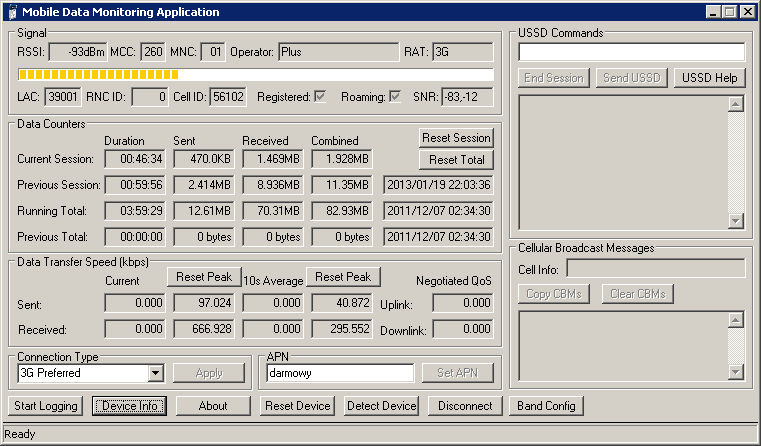Run Detect Device
The width and height of the screenshot is (761, 446).
coord(381,406)
